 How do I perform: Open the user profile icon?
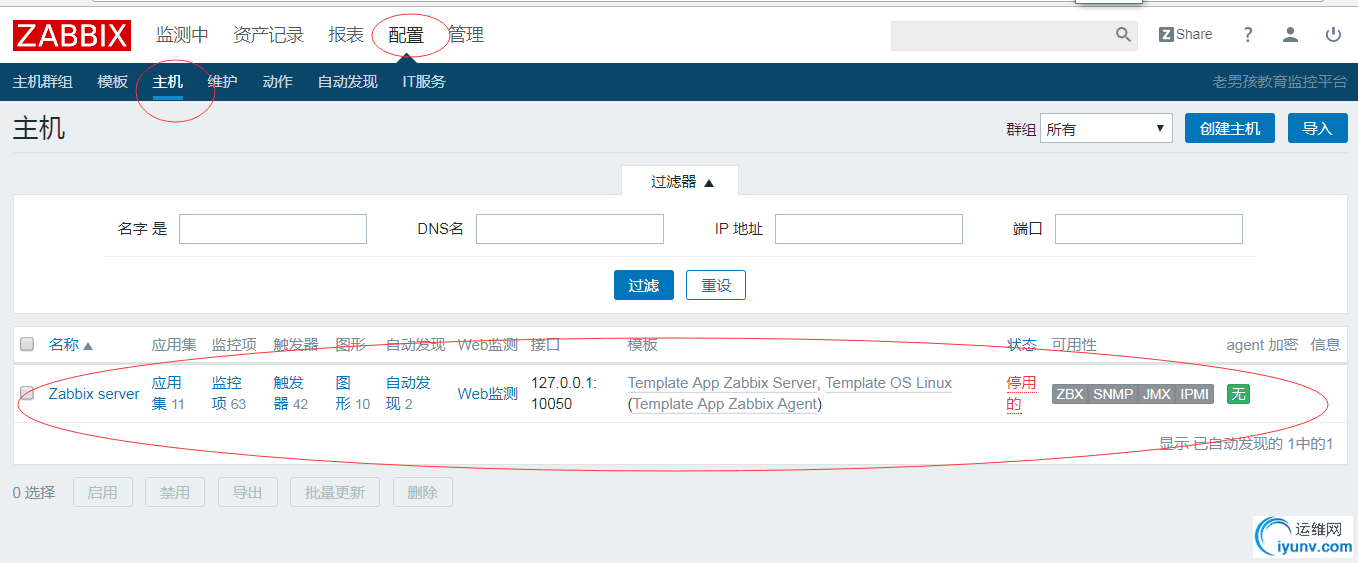[1291, 35]
